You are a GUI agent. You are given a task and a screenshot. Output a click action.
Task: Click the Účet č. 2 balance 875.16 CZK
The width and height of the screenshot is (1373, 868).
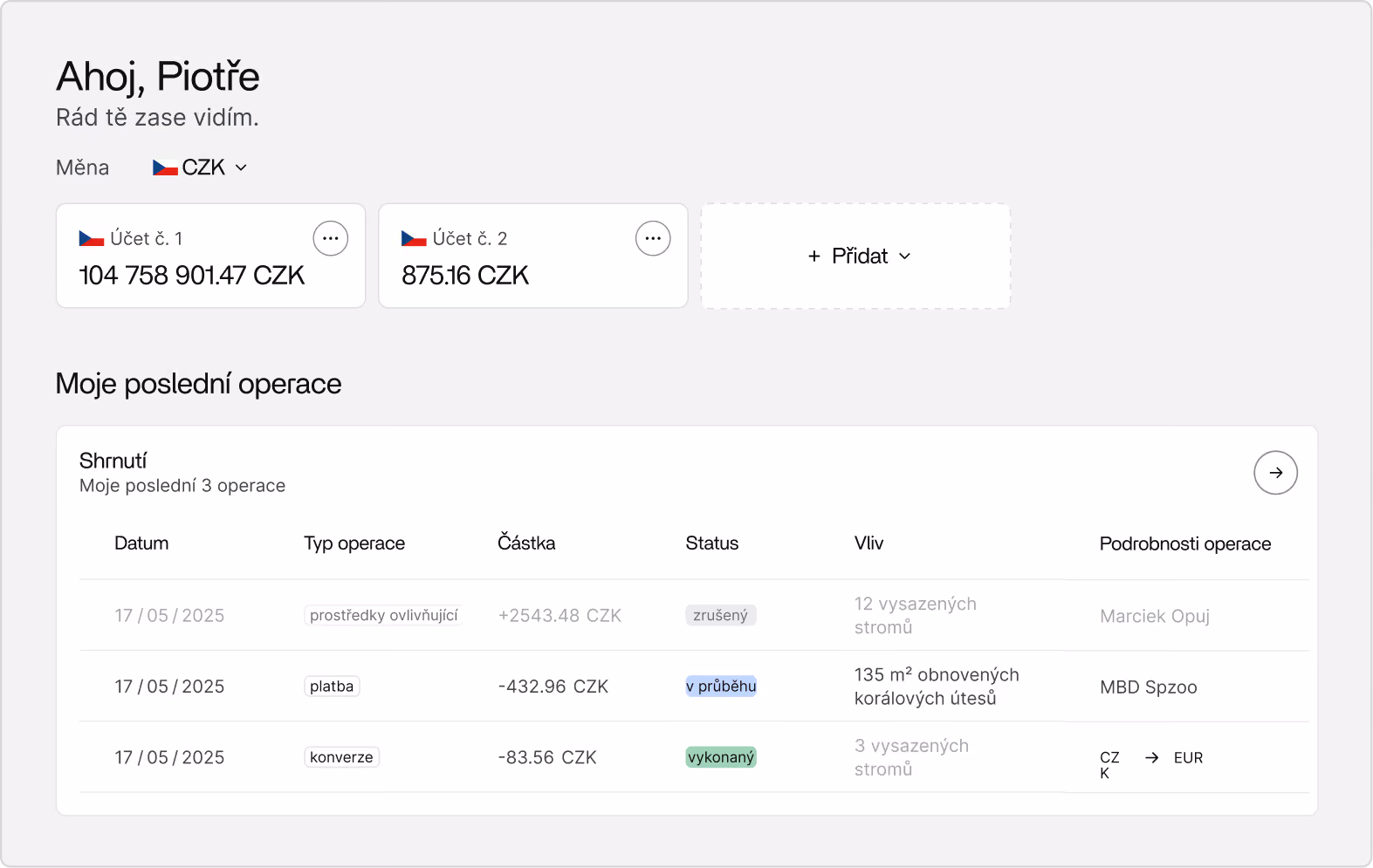coord(465,276)
